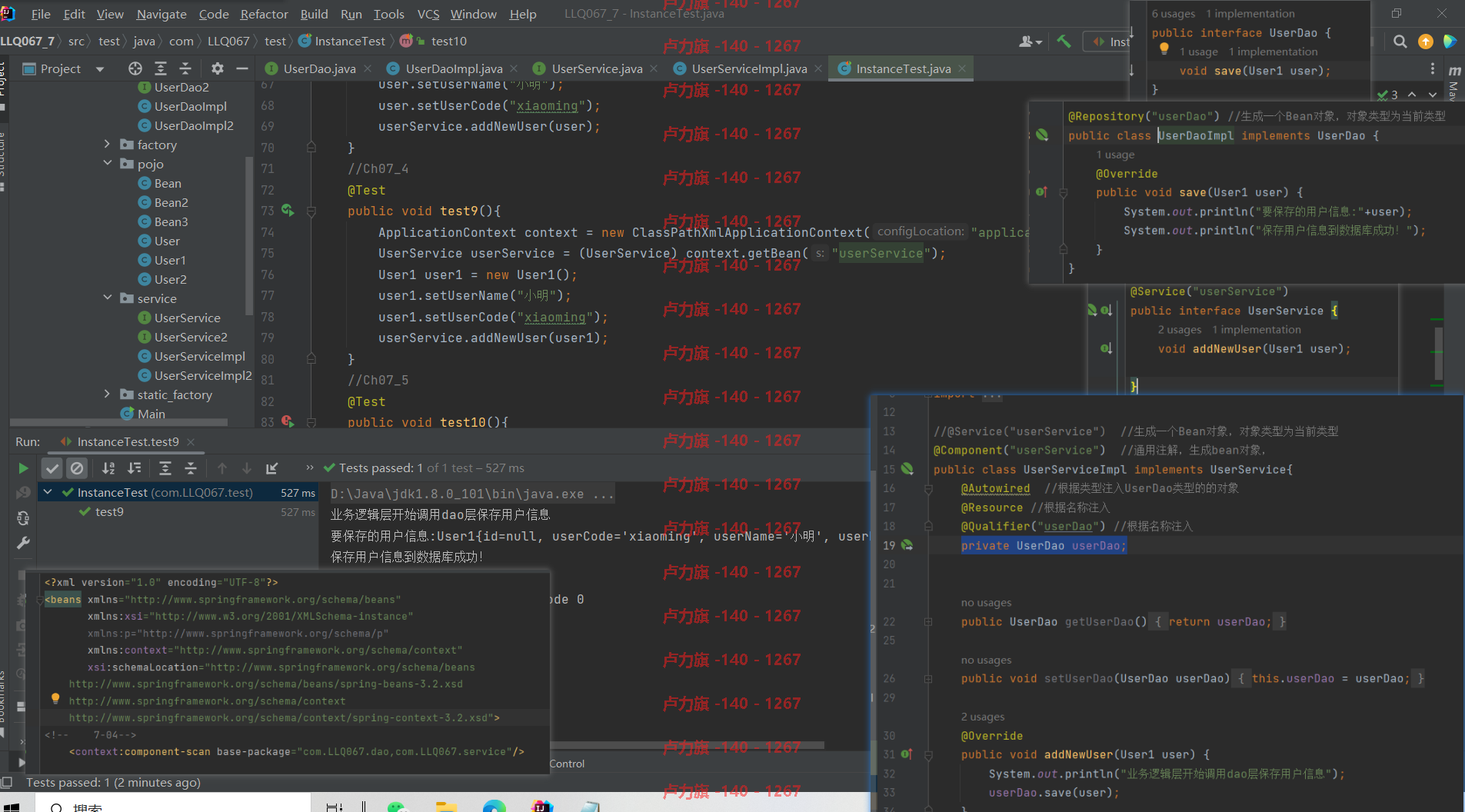
Task: Click the toggle auto-test icon in Run panel
Action: (x=23, y=518)
